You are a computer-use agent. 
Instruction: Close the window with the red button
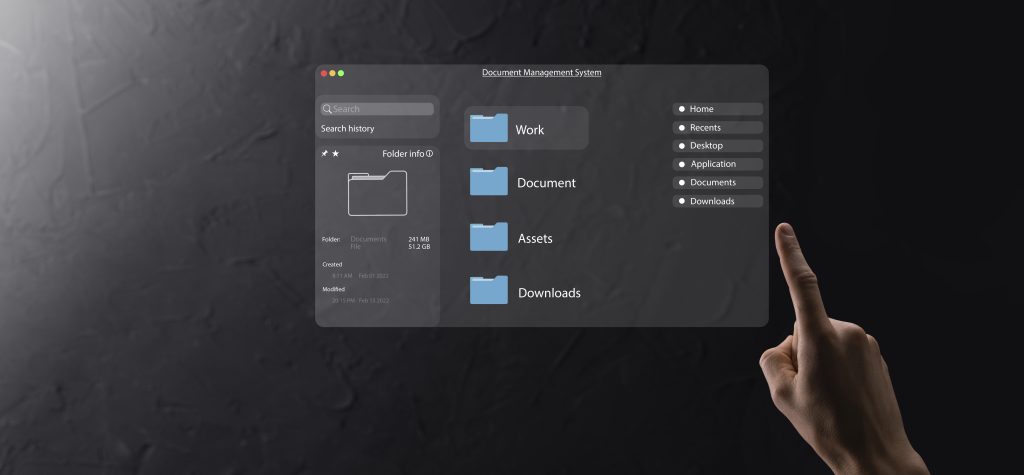[x=324, y=73]
